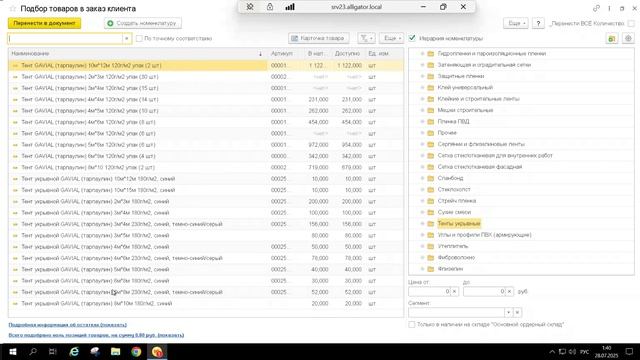Expand the Утеплитель folder

[422, 247]
